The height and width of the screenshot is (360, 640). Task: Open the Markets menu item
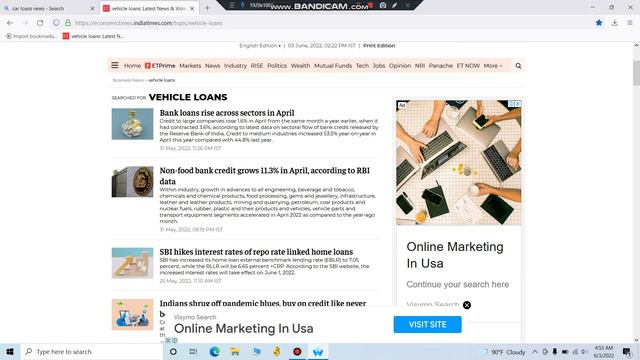[x=190, y=66]
